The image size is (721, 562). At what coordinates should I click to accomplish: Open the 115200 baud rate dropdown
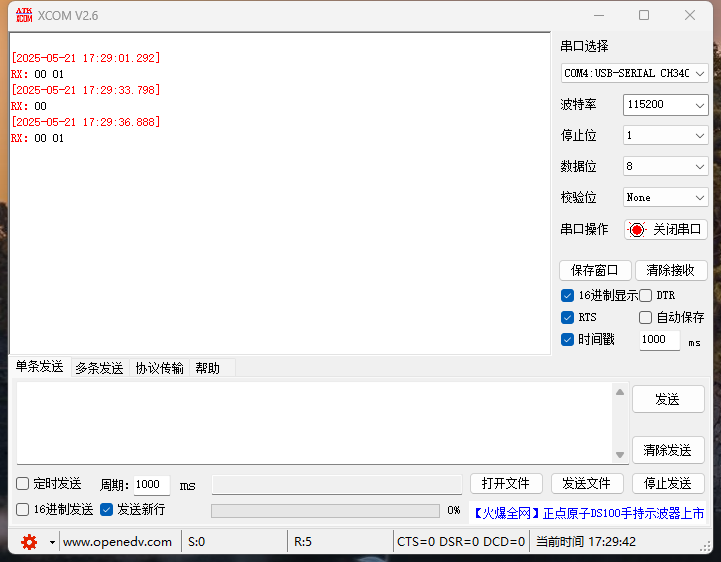(x=665, y=105)
